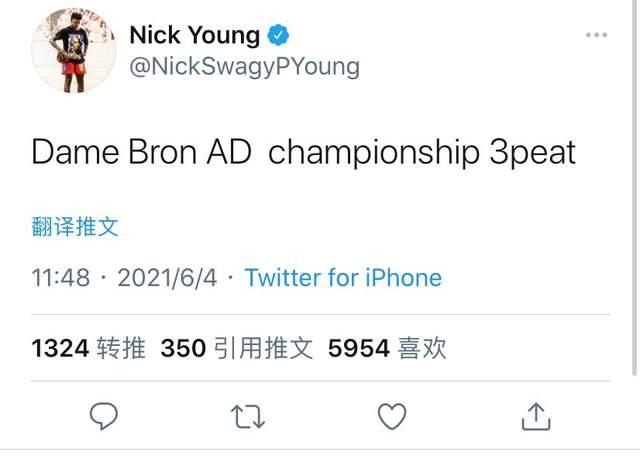Open the three-dot more menu

pyautogui.click(x=596, y=35)
